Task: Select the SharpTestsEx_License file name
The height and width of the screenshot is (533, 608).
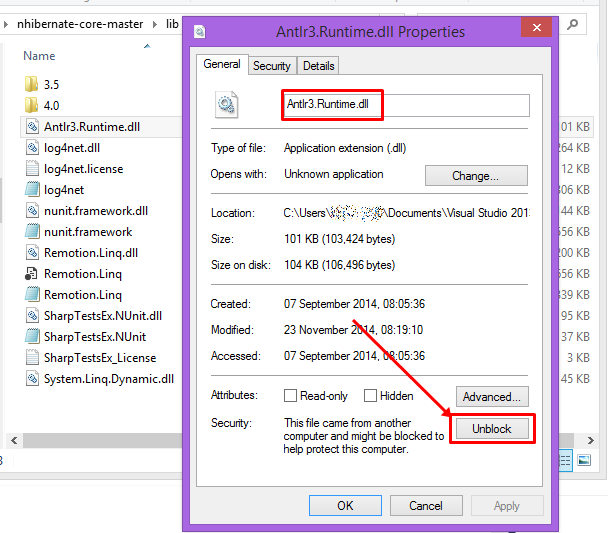Action: click(100, 357)
